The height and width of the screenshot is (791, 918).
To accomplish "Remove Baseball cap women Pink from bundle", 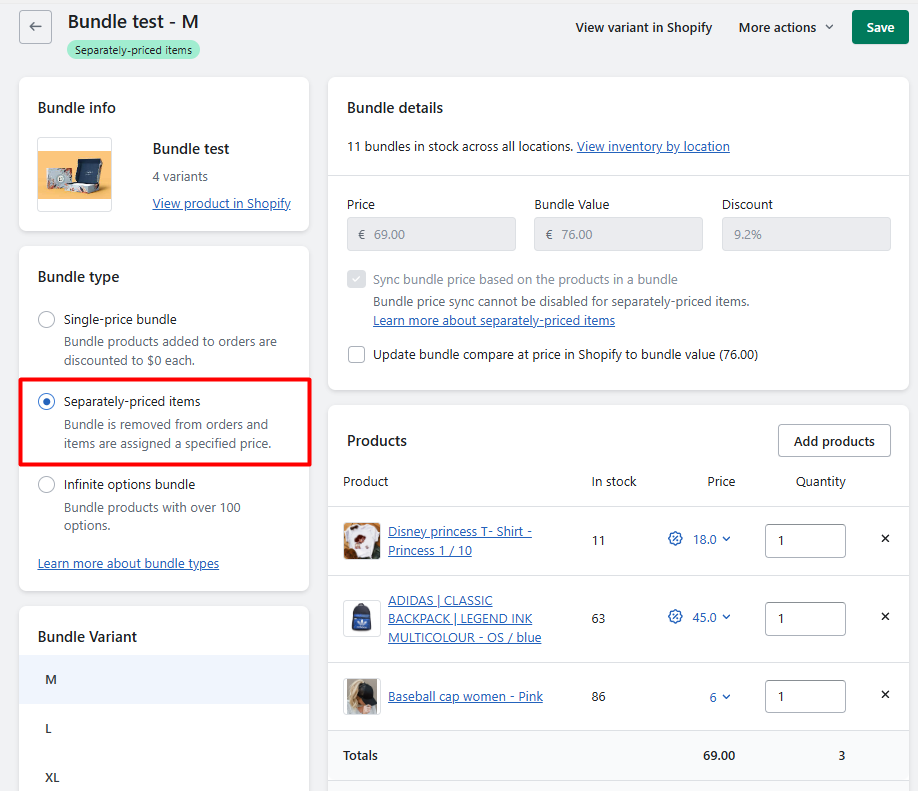I will point(885,694).
